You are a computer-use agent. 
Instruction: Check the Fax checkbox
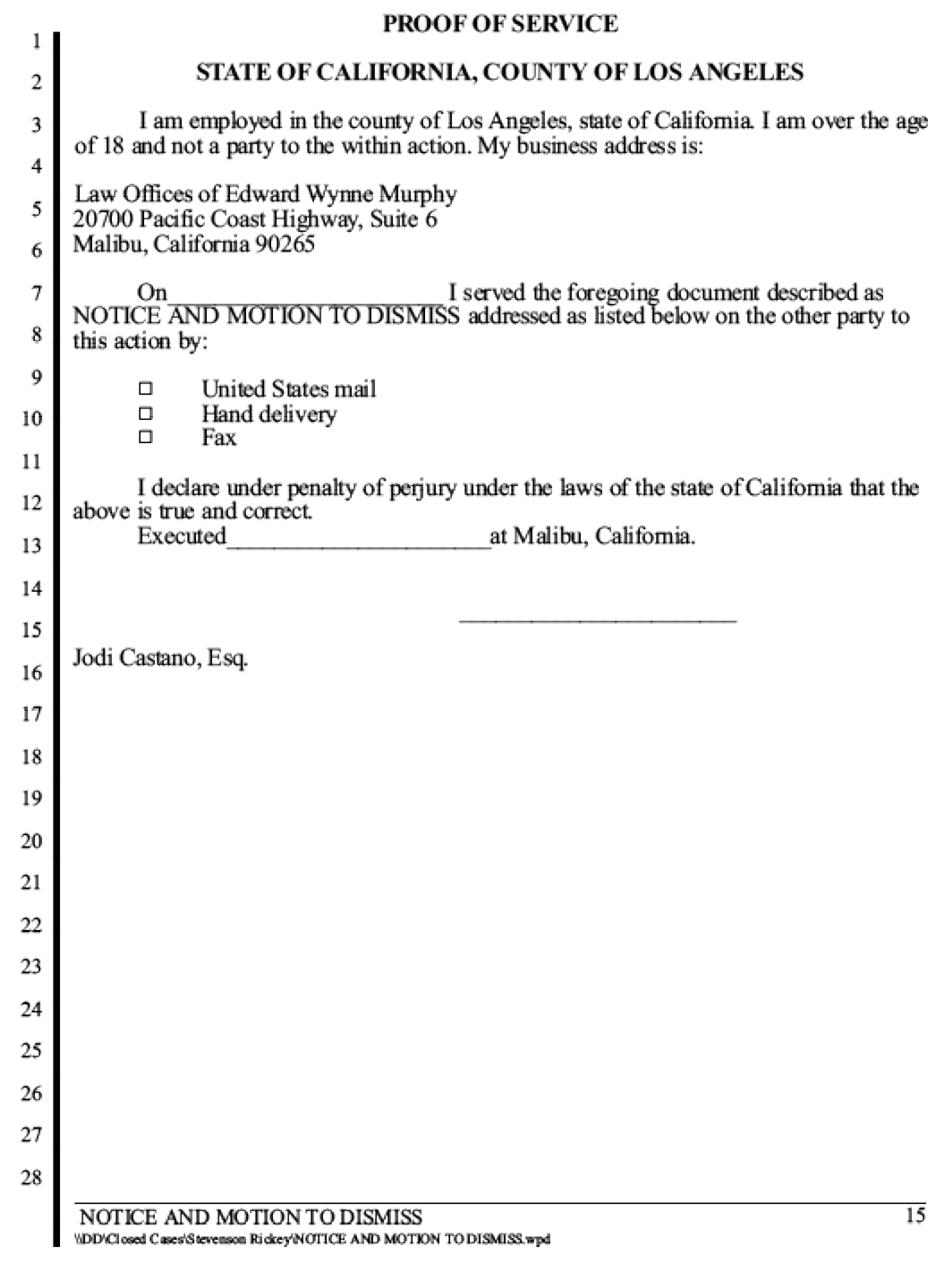(x=146, y=438)
